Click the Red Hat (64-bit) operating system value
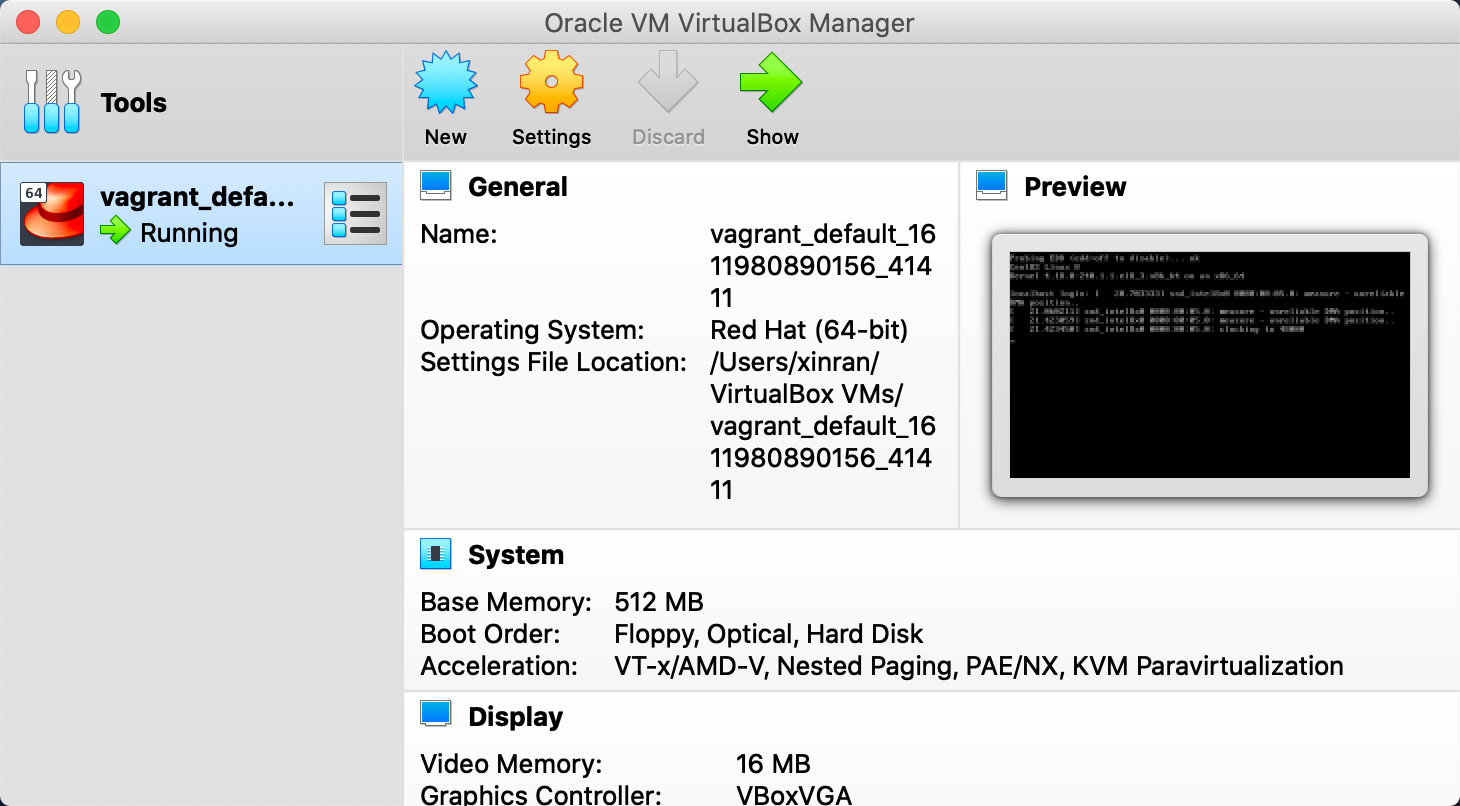 pyautogui.click(x=809, y=330)
